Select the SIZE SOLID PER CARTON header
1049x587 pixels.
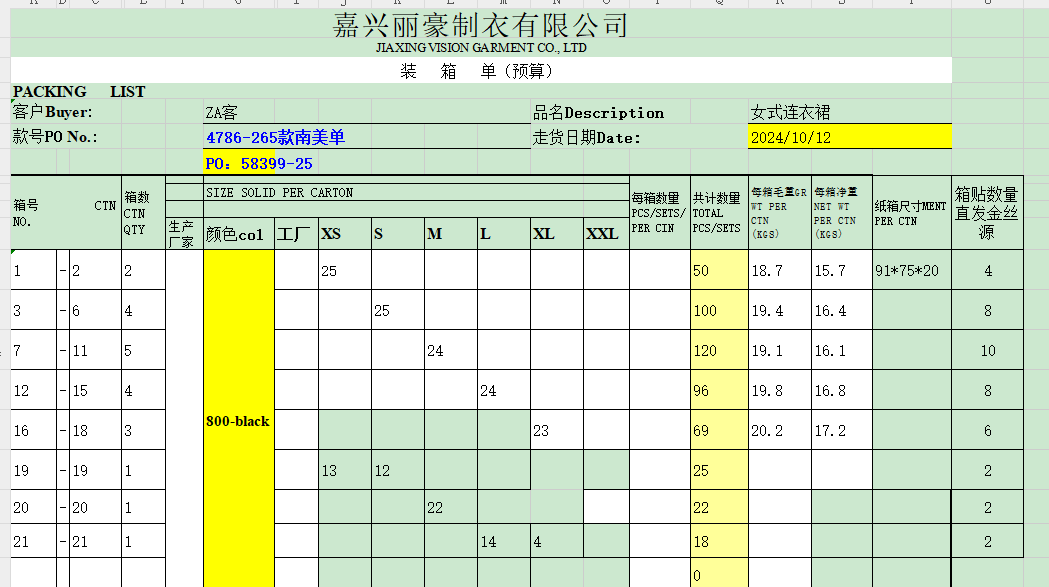point(280,192)
